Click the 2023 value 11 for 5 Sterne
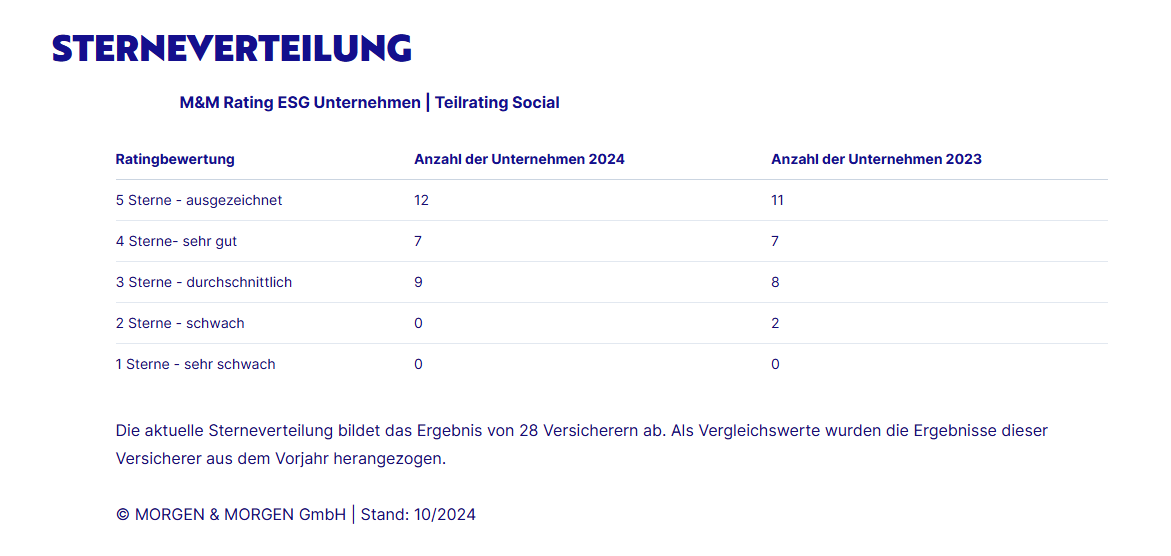 (777, 200)
